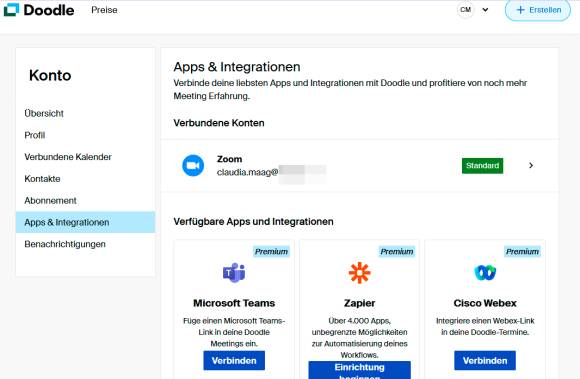Viewport: 580px width, 379px height.
Task: Open Zoom account details via chevron
Action: 531,165
